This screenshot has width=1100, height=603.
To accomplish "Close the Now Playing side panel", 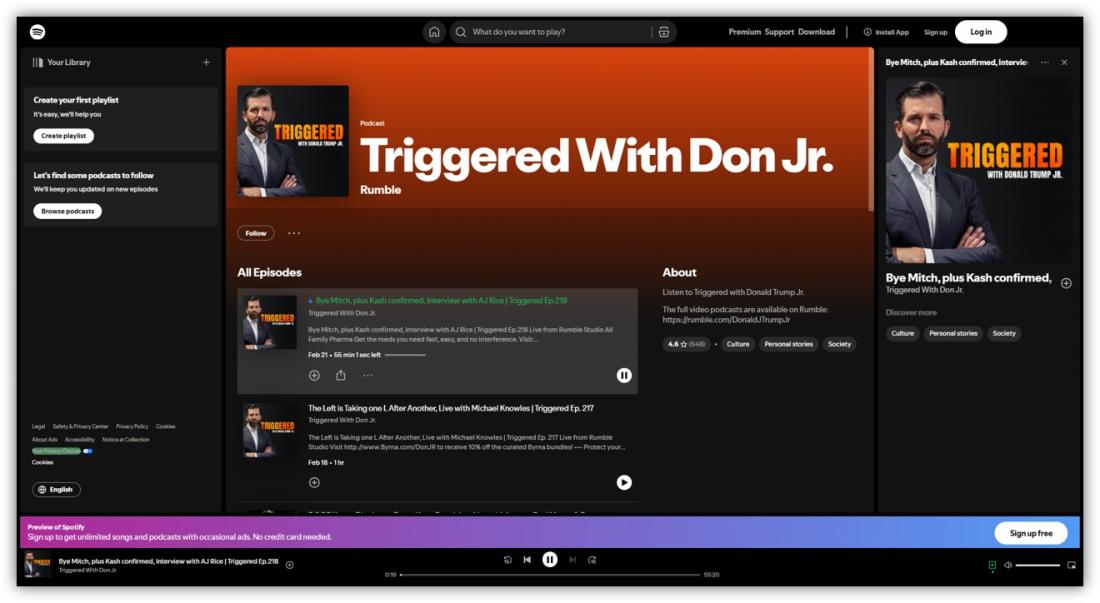I will click(x=1064, y=62).
